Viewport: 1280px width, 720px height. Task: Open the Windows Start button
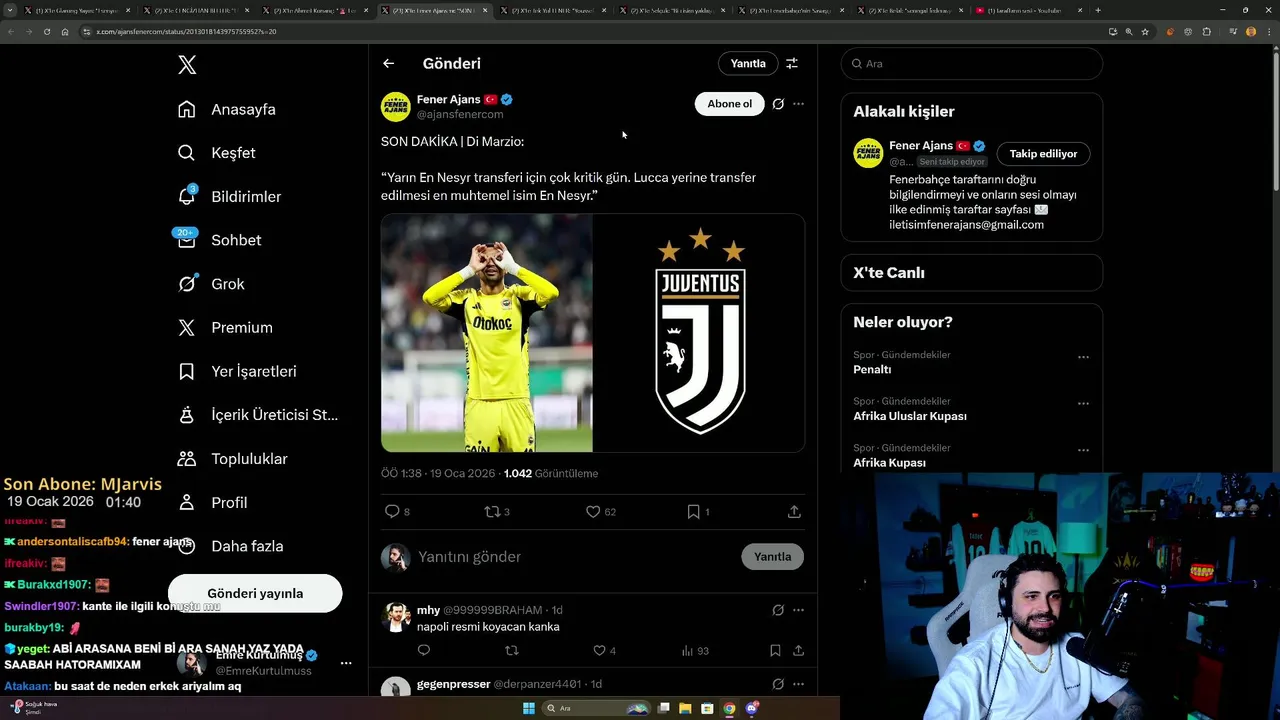click(x=529, y=708)
